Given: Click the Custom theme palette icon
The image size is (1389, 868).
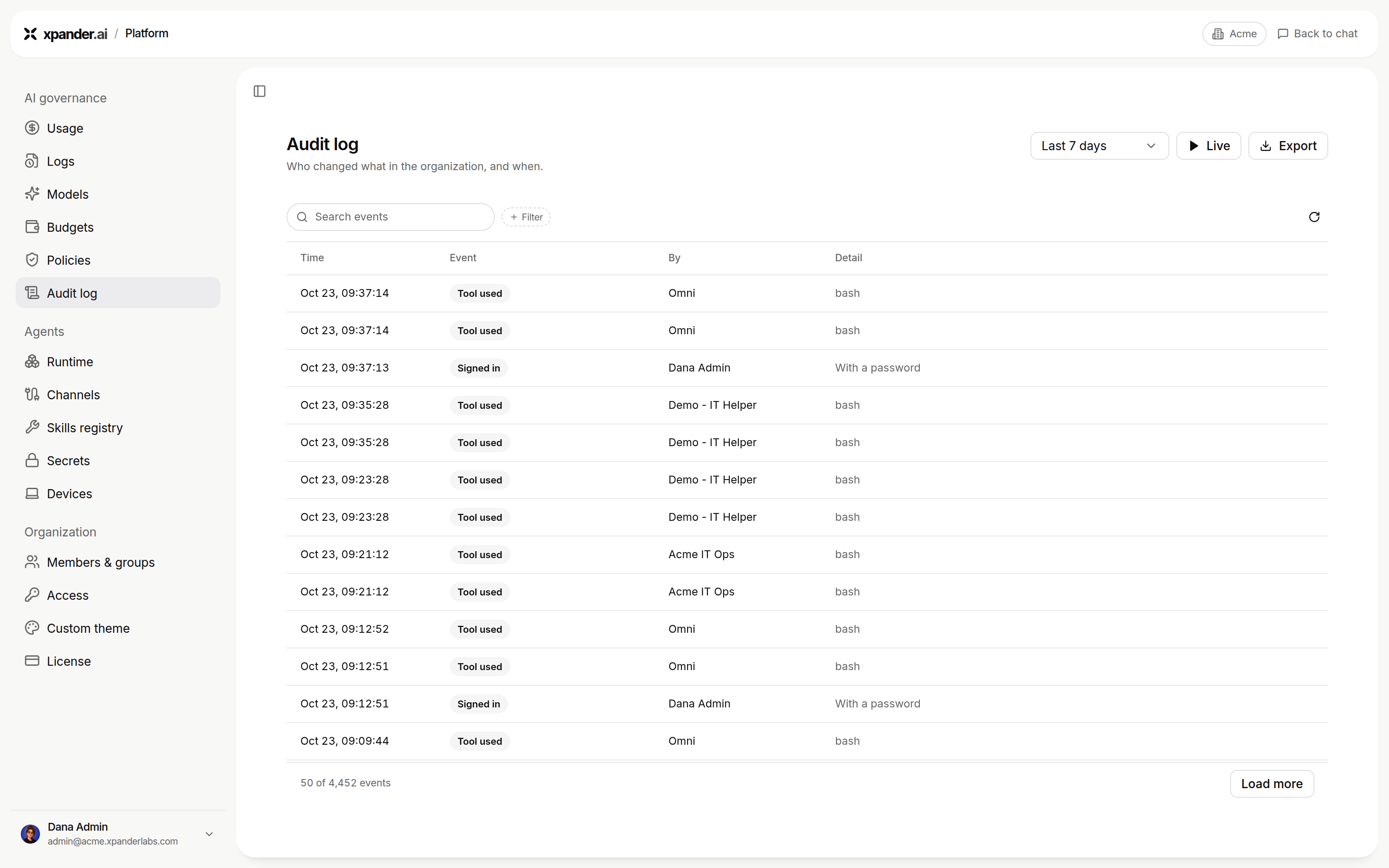Looking at the screenshot, I should click(32, 628).
